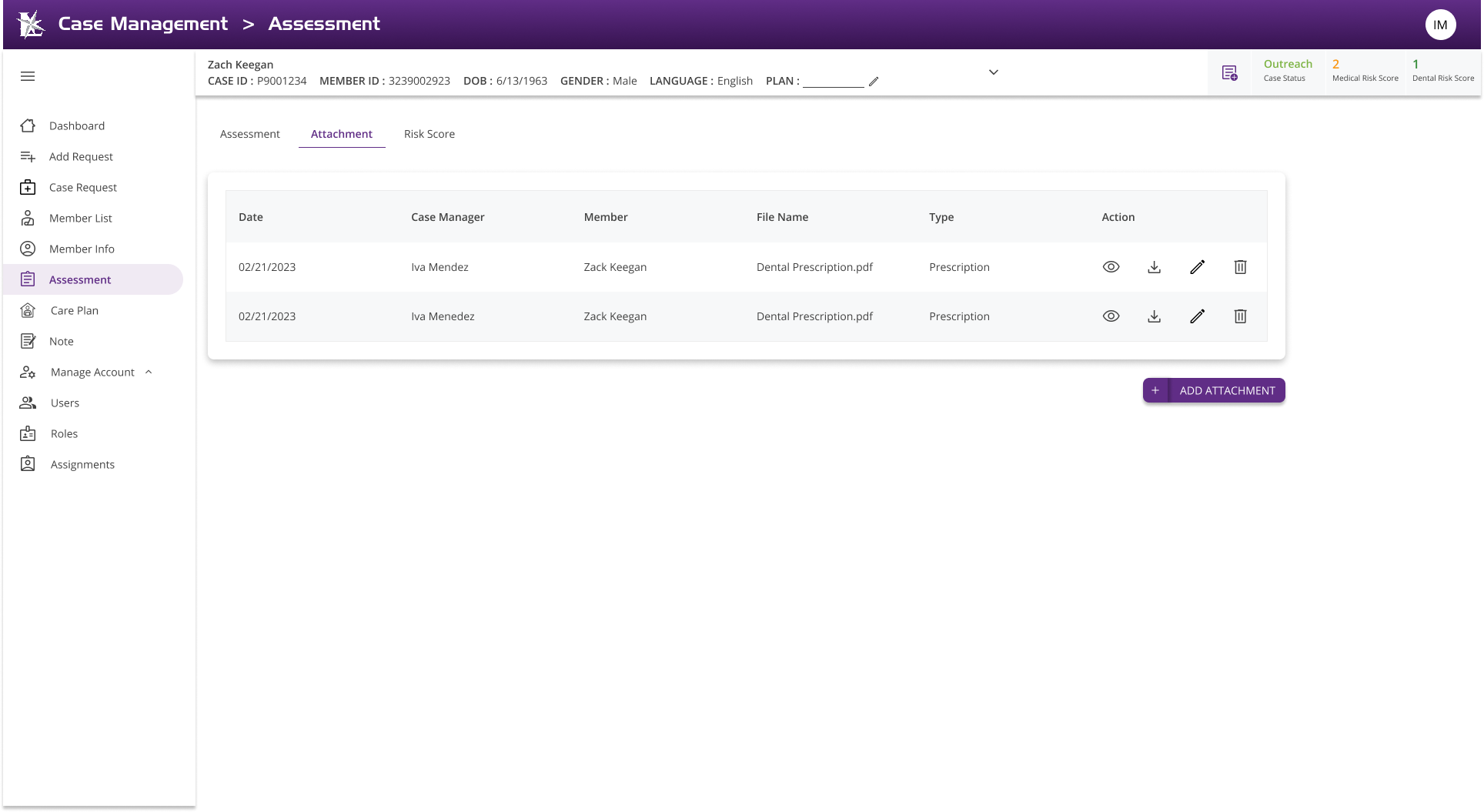Click the ADD ATTACHMENT button
1484x812 pixels.
[x=1214, y=390]
